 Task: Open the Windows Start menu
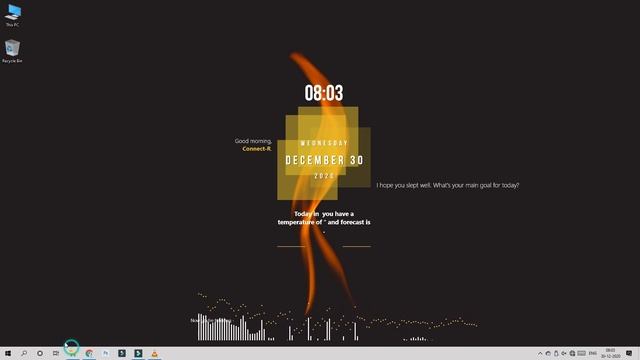(8, 353)
